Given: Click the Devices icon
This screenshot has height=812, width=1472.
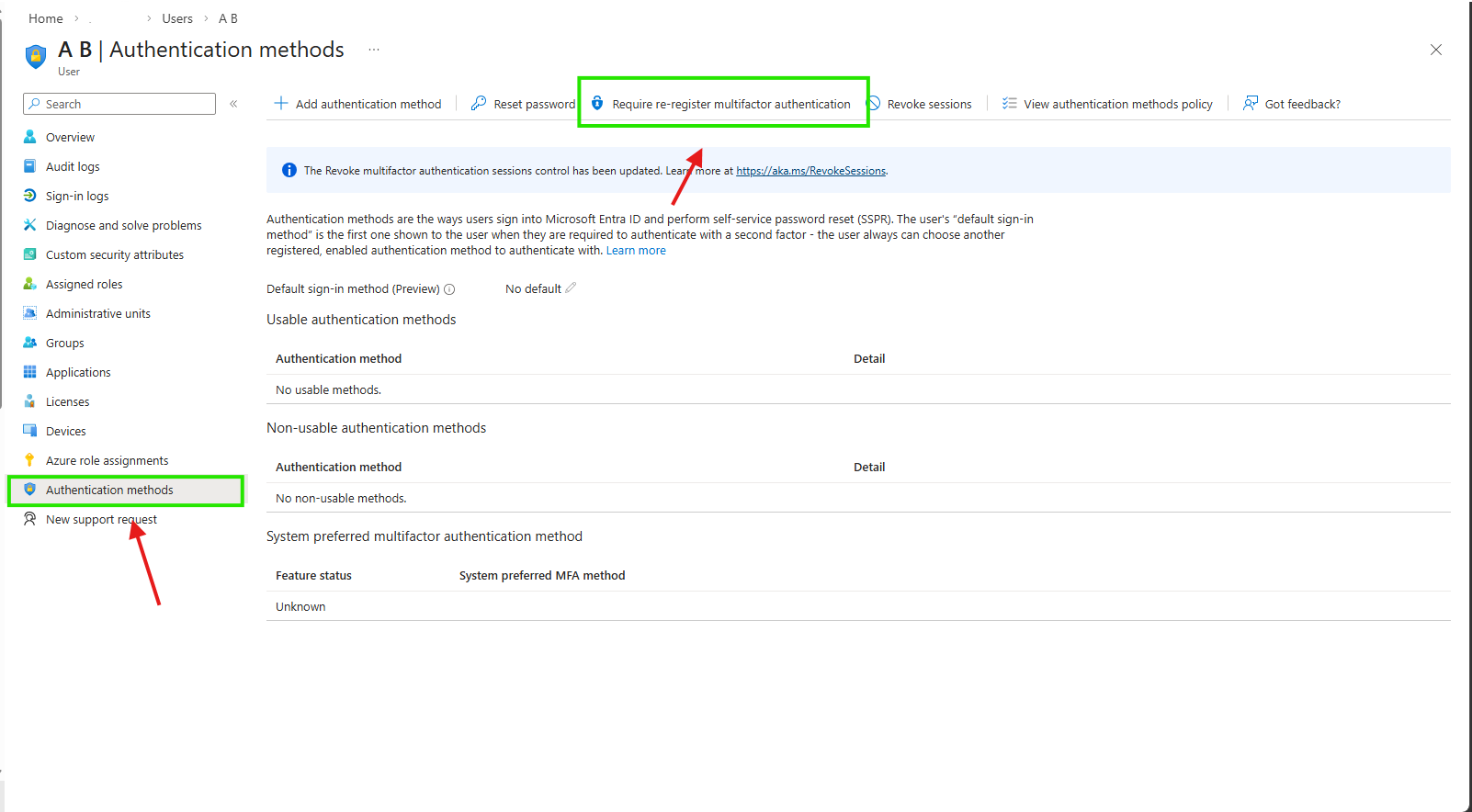Looking at the screenshot, I should pos(29,431).
